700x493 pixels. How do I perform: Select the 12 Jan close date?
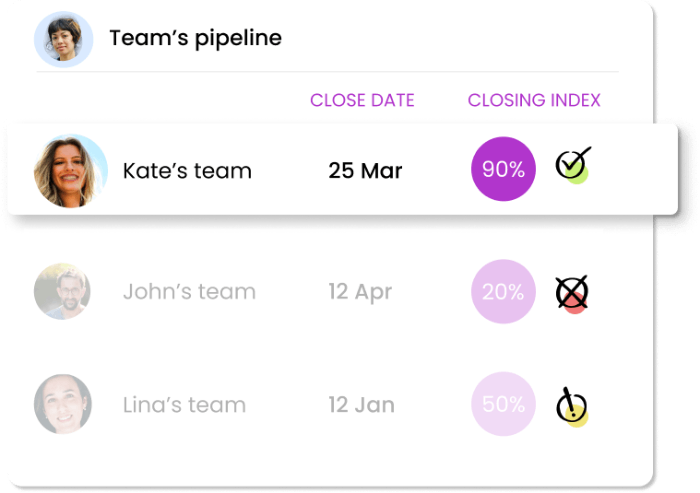tap(362, 405)
